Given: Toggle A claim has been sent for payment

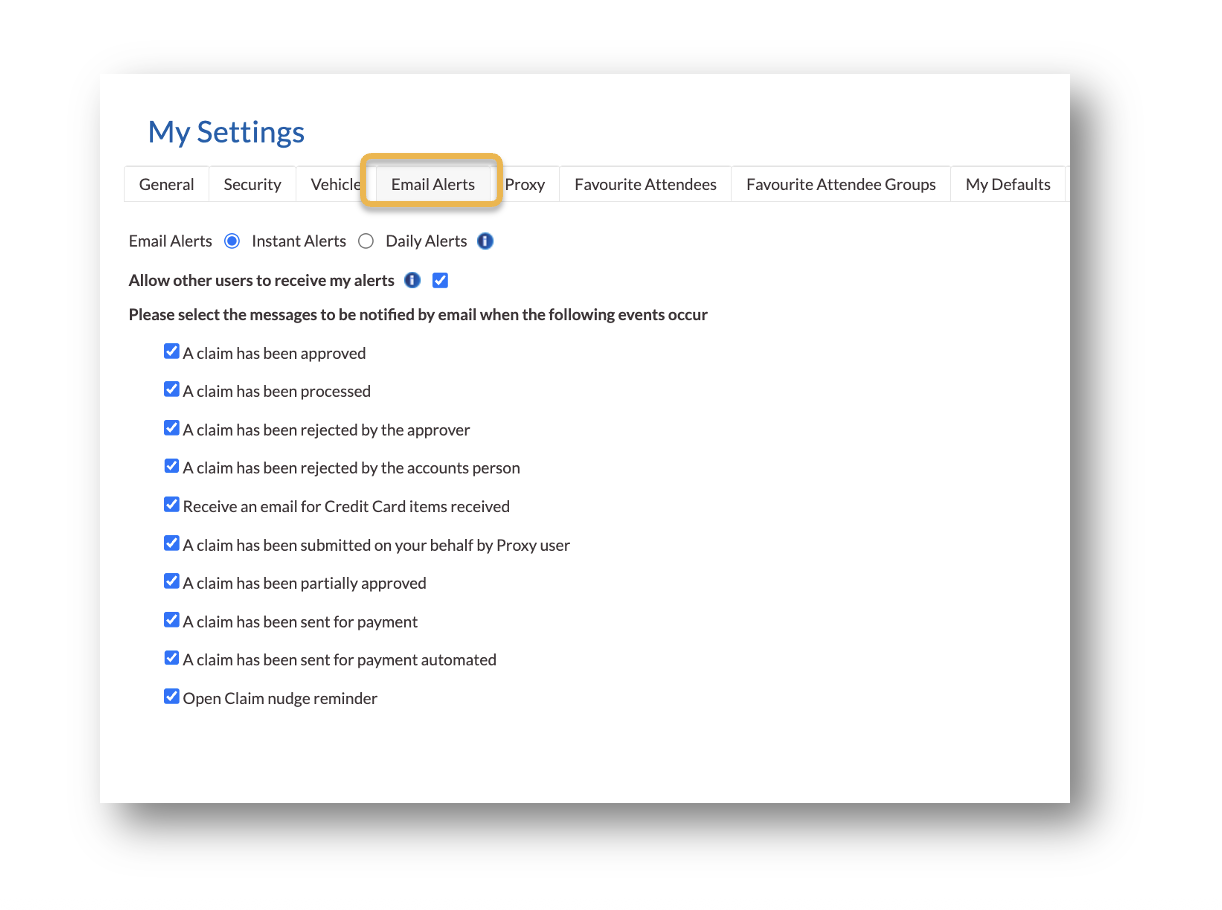Looking at the screenshot, I should tap(172, 620).
